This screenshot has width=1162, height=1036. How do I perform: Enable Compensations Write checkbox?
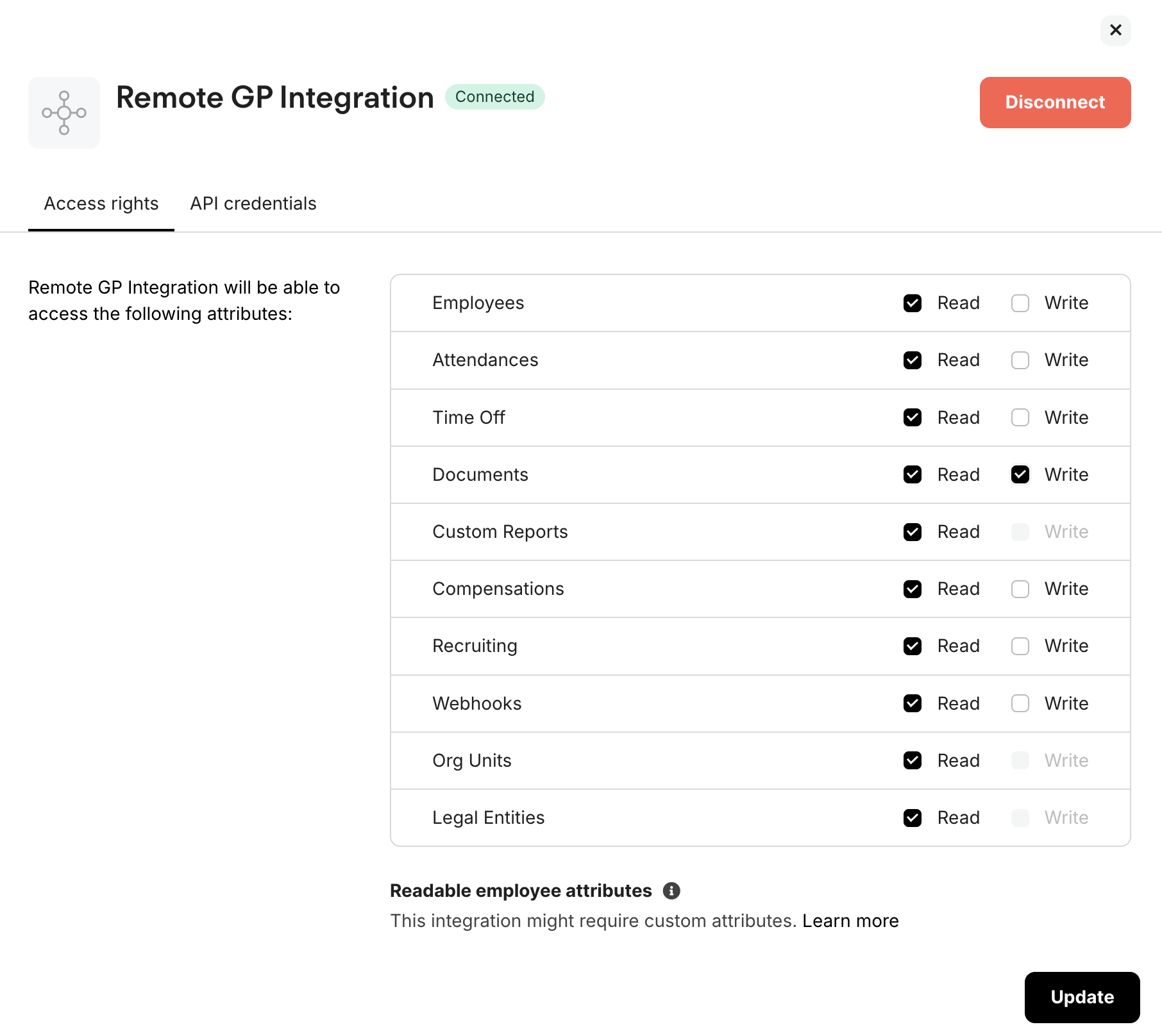1020,589
